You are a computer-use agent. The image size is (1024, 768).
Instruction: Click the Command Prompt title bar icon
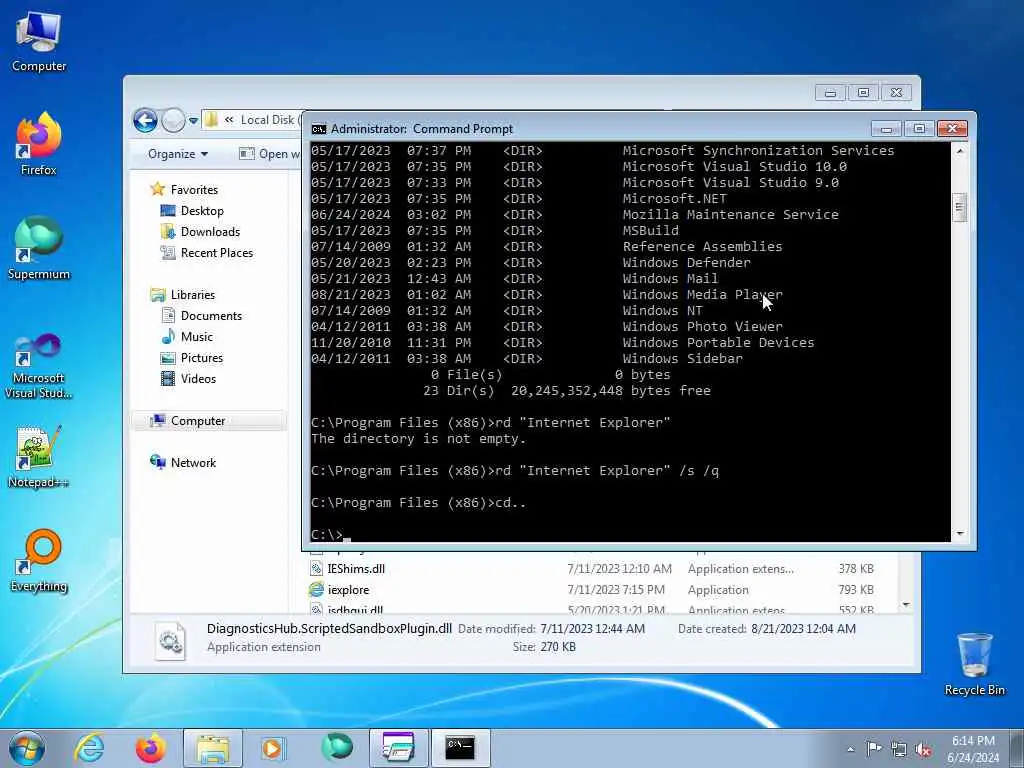(x=319, y=129)
